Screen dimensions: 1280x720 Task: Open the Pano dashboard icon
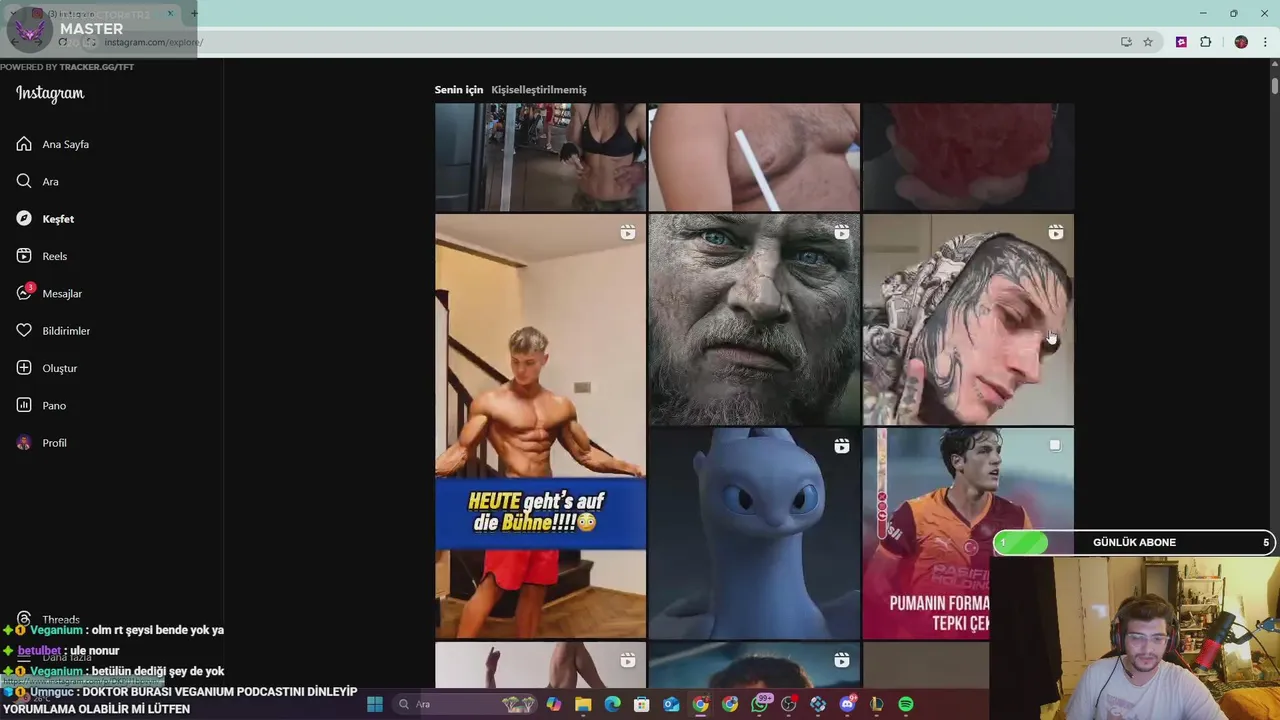tap(24, 405)
